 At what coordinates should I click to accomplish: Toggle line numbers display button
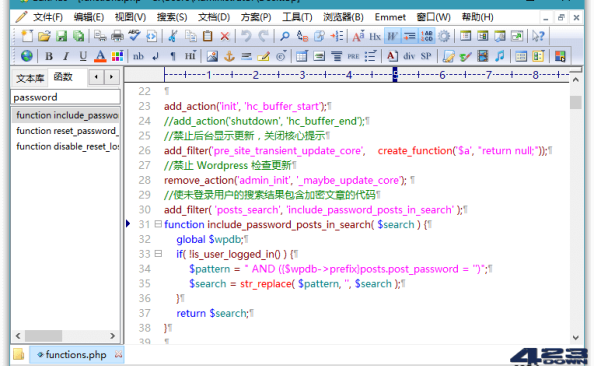click(x=427, y=36)
